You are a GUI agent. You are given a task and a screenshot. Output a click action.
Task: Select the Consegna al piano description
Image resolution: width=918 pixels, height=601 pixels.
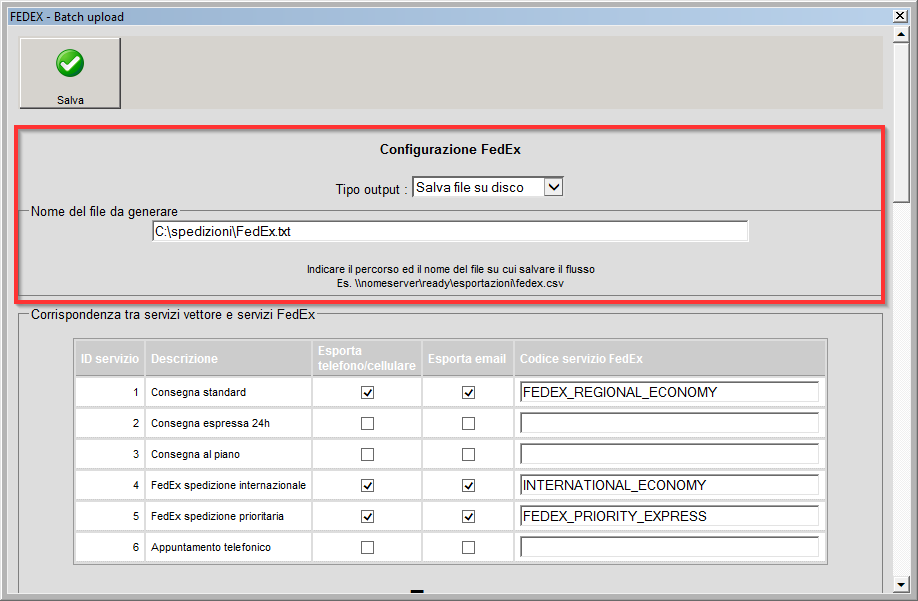point(196,454)
